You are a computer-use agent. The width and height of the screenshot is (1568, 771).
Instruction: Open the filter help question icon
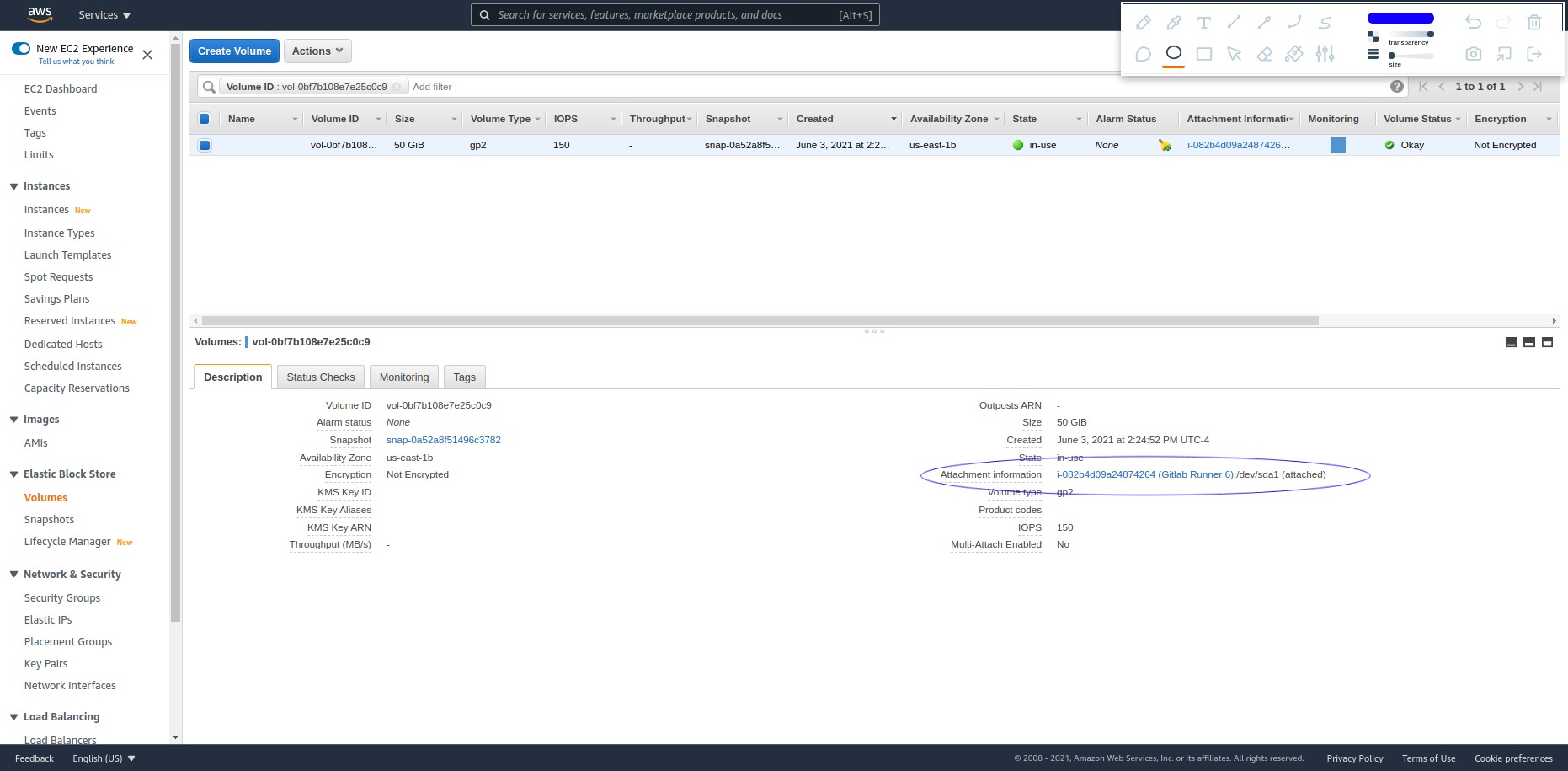pyautogui.click(x=1397, y=86)
